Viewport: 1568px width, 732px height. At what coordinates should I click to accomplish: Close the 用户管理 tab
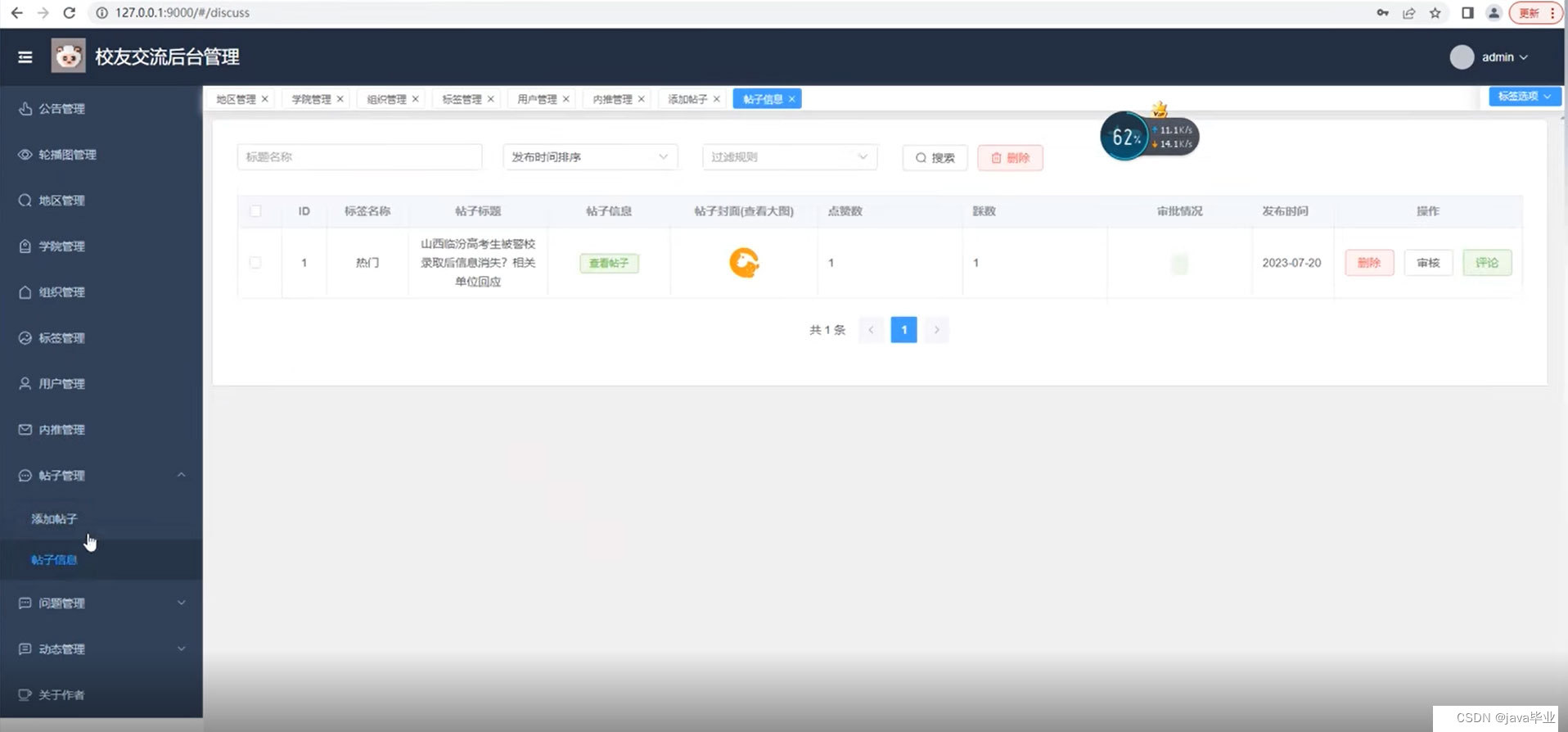click(565, 99)
